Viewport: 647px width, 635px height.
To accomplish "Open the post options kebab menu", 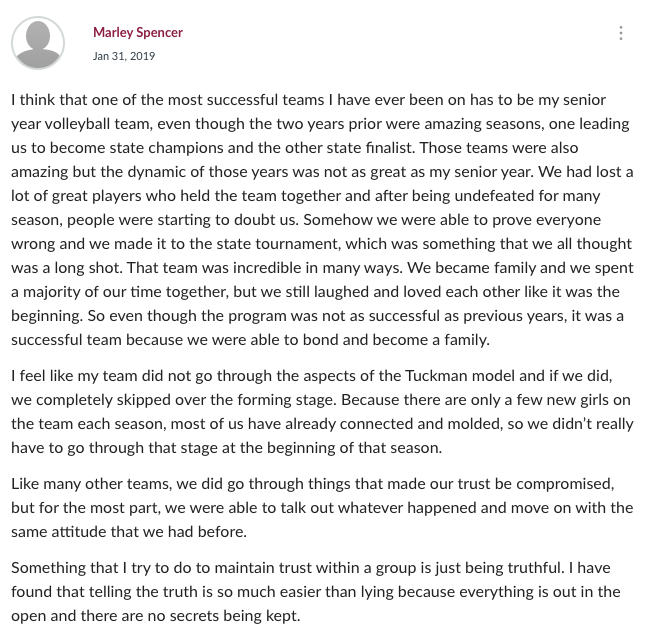I will [620, 33].
